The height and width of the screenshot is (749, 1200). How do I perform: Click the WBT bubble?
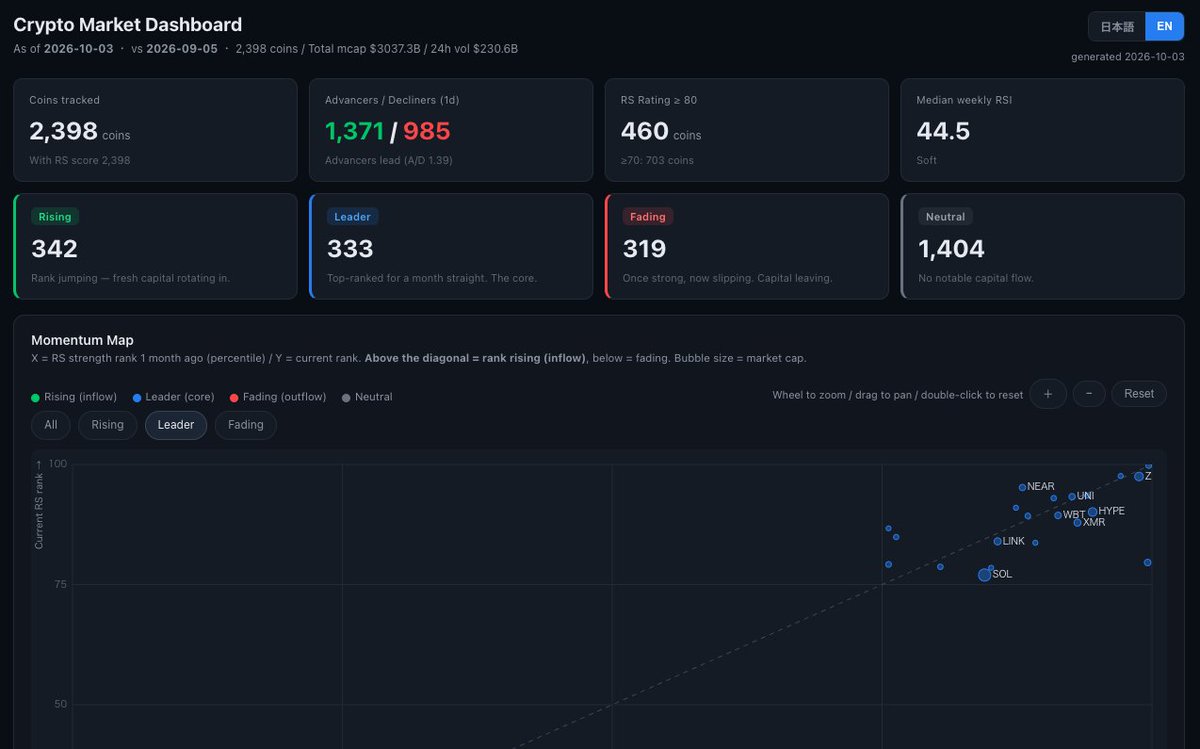pos(1058,515)
